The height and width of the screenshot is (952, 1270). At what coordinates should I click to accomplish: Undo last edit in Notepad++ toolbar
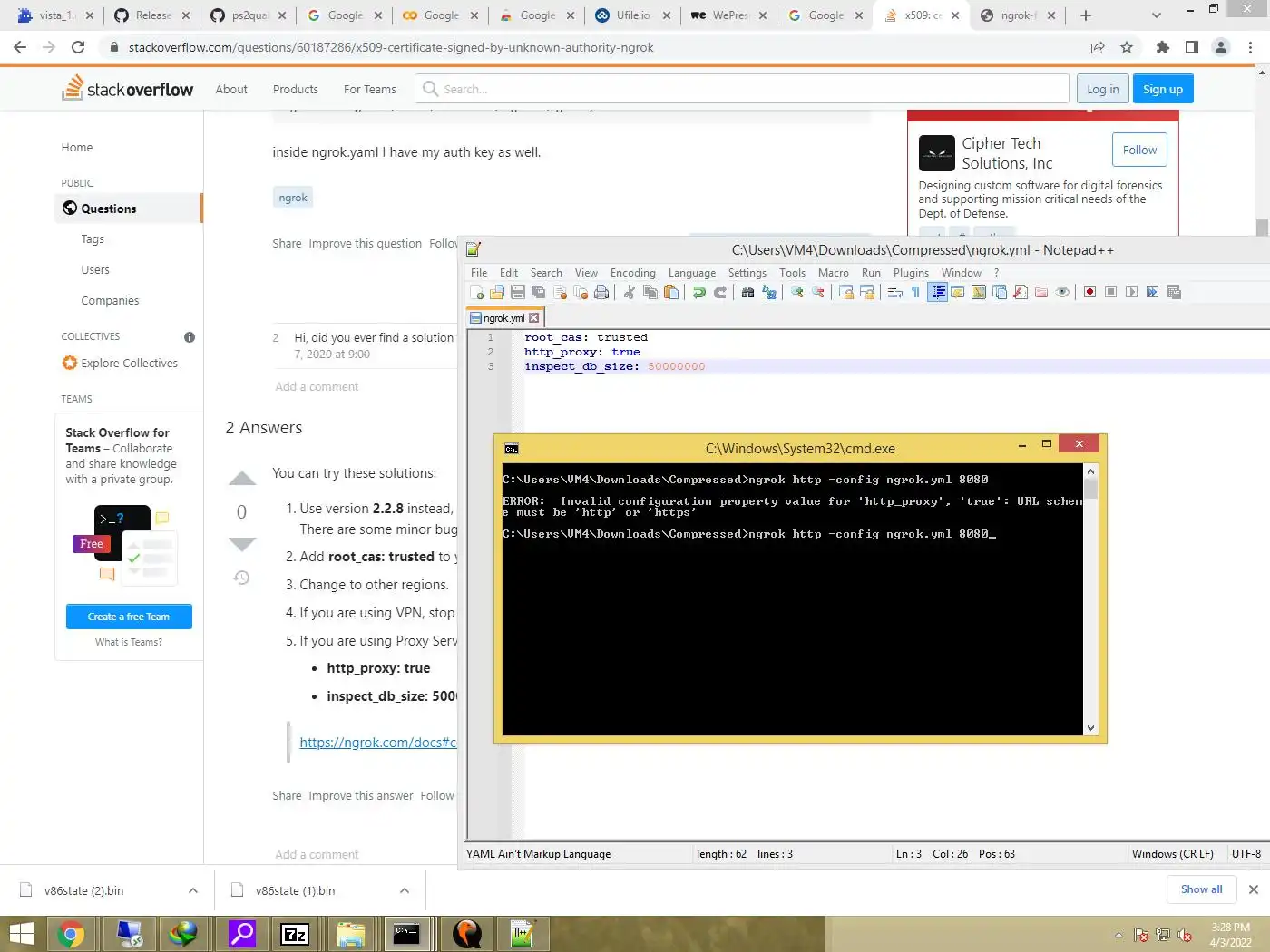pyautogui.click(x=698, y=292)
